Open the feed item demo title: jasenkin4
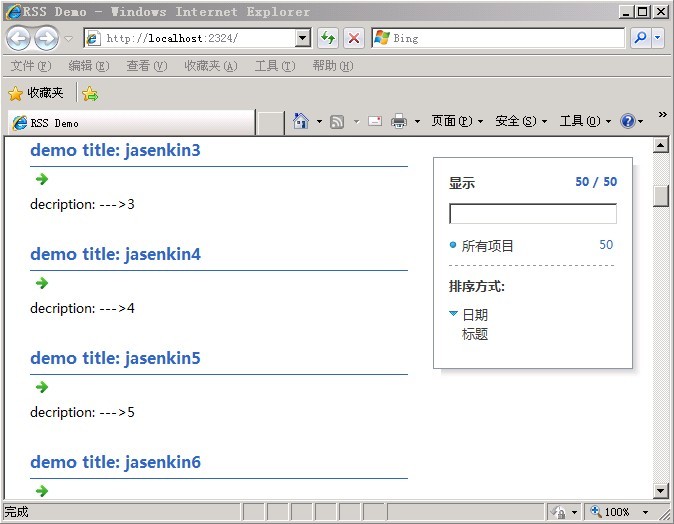 coord(115,254)
